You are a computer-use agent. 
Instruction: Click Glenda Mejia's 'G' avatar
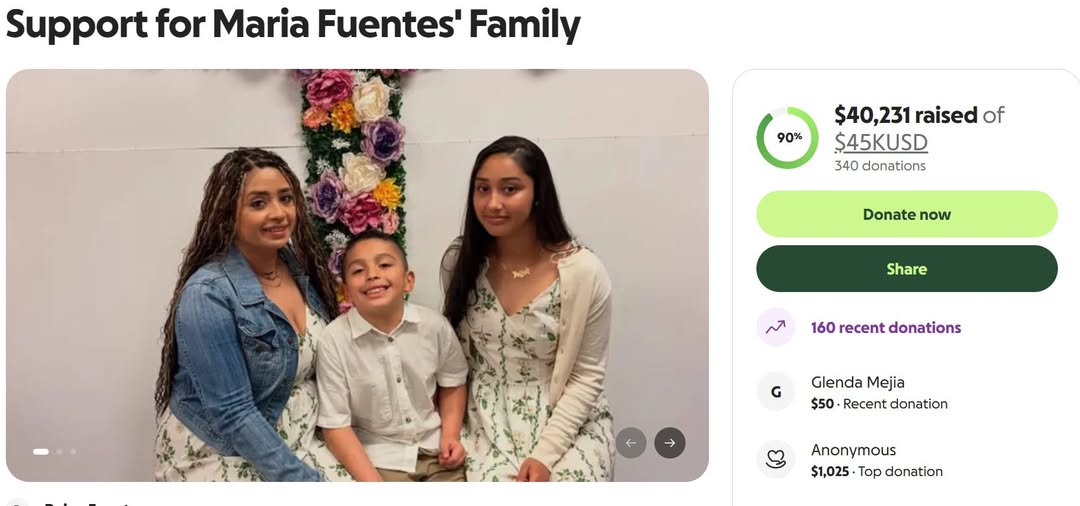pos(775,392)
